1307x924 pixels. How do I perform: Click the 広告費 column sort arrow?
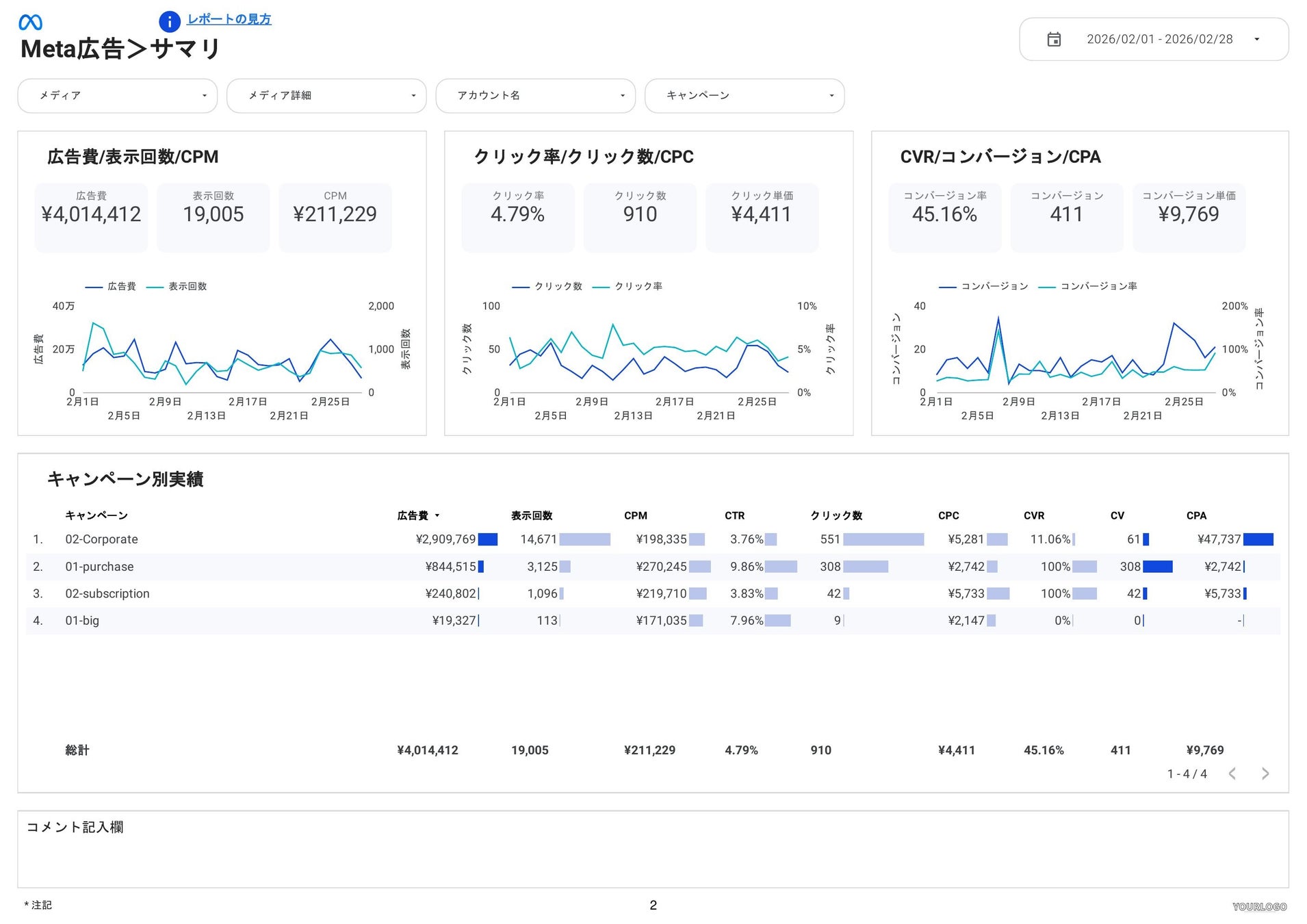pyautogui.click(x=437, y=515)
